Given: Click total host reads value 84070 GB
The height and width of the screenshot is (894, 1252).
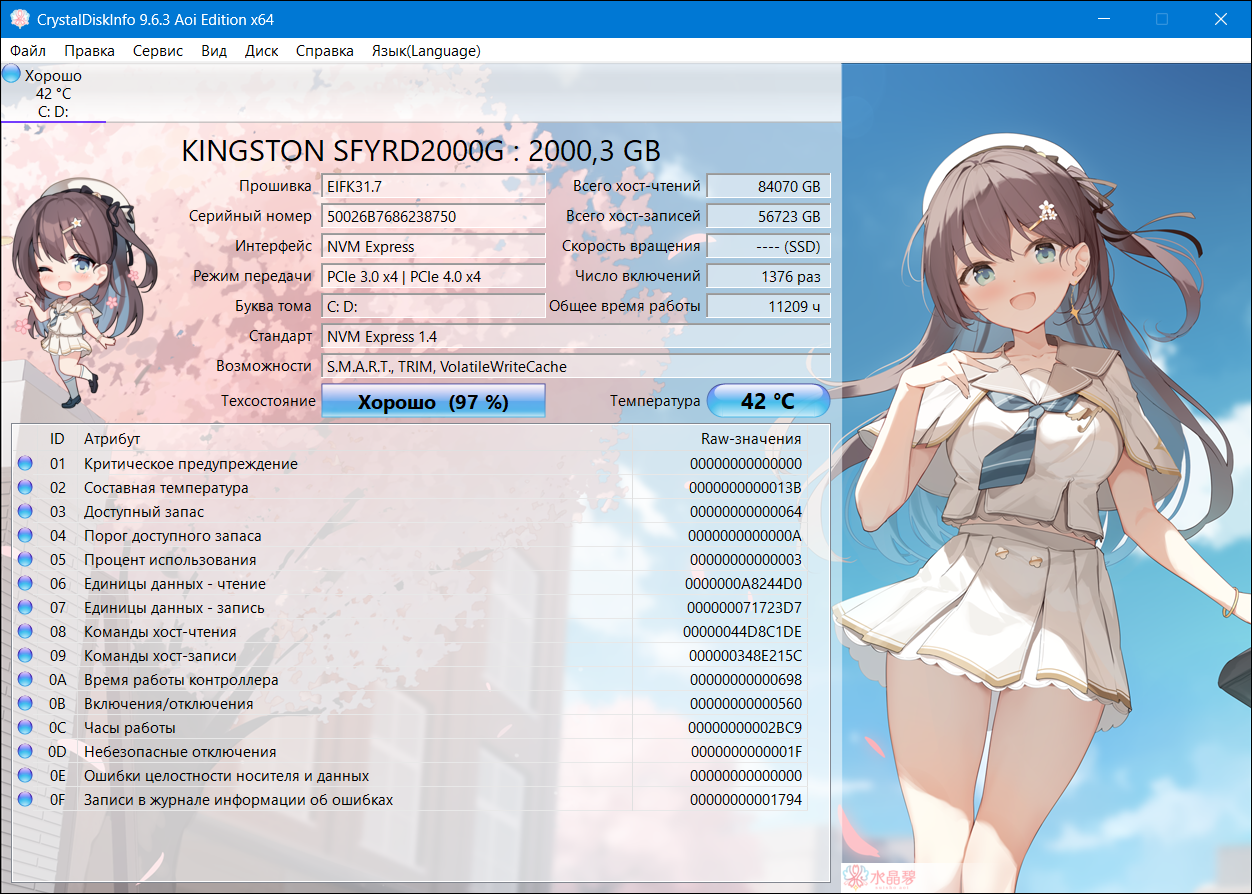Looking at the screenshot, I should coord(768,186).
